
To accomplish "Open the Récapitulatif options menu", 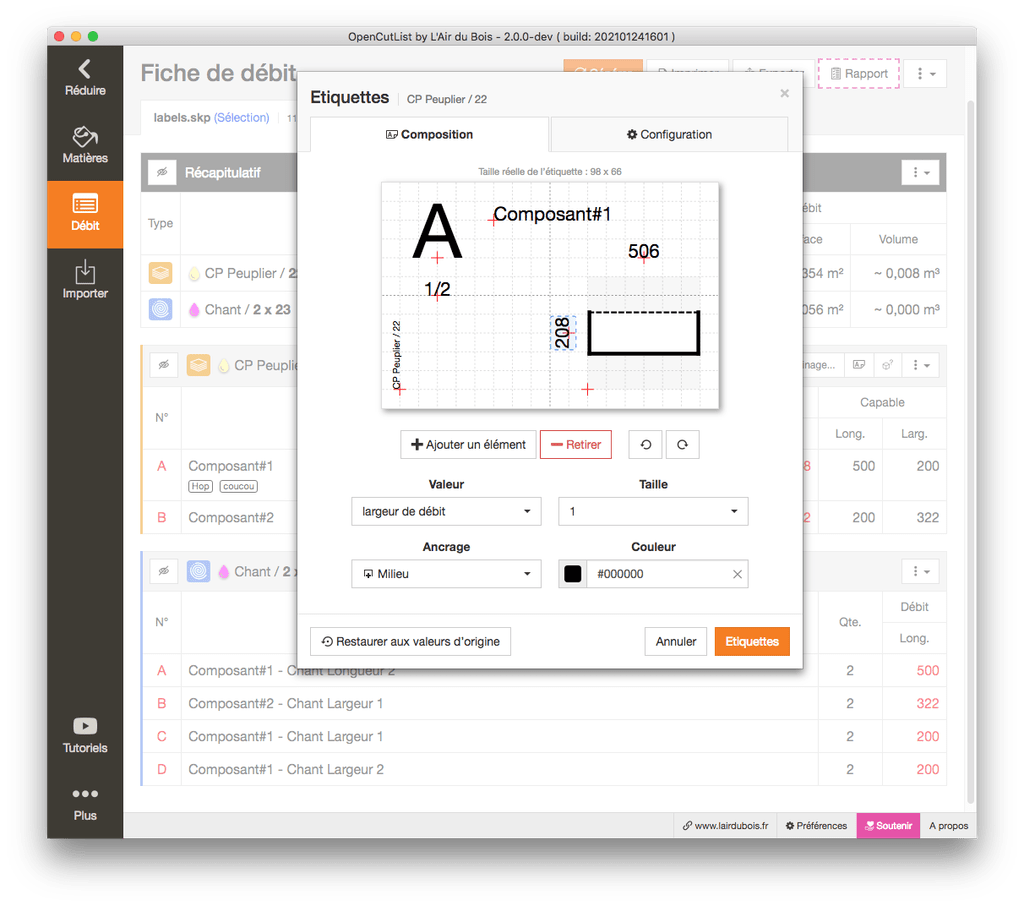I will 920,172.
